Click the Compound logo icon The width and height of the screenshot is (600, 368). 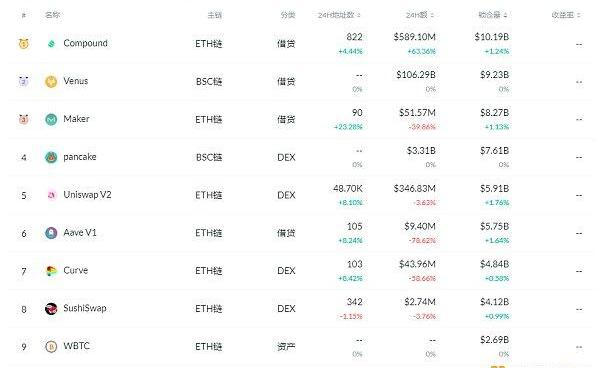click(x=51, y=44)
